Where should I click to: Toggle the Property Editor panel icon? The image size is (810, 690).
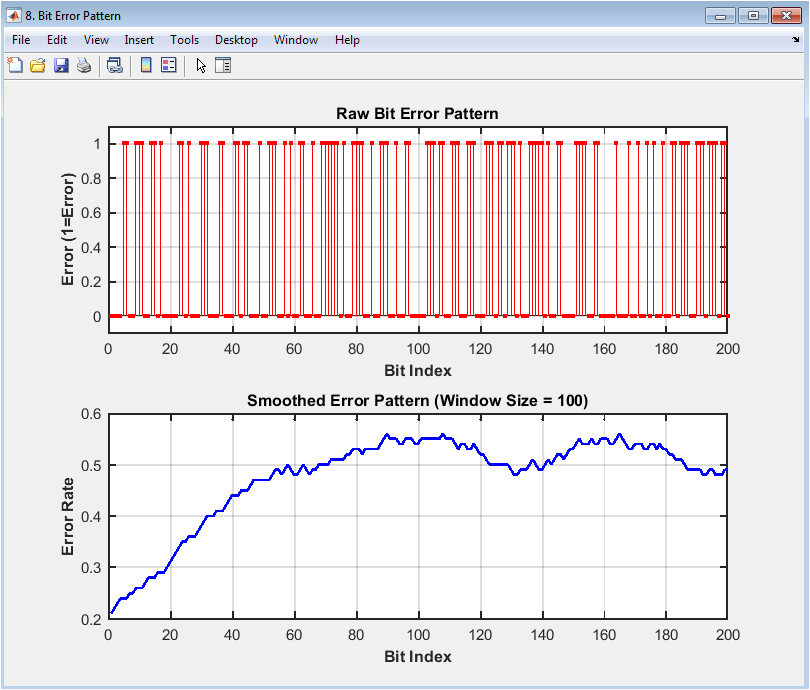tap(223, 66)
